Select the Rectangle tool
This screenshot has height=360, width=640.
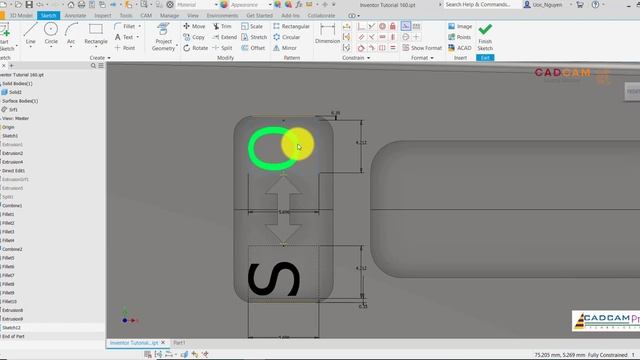(x=96, y=33)
